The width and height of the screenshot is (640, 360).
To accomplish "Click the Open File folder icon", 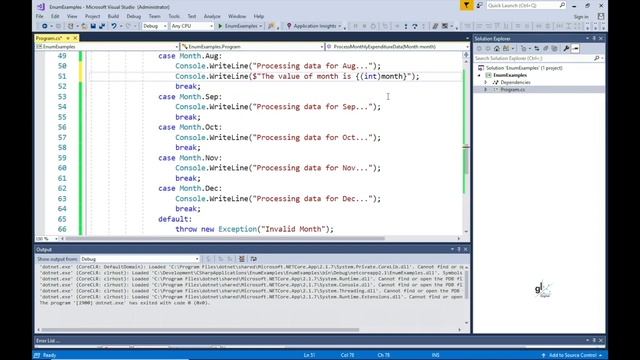I will [x=84, y=26].
